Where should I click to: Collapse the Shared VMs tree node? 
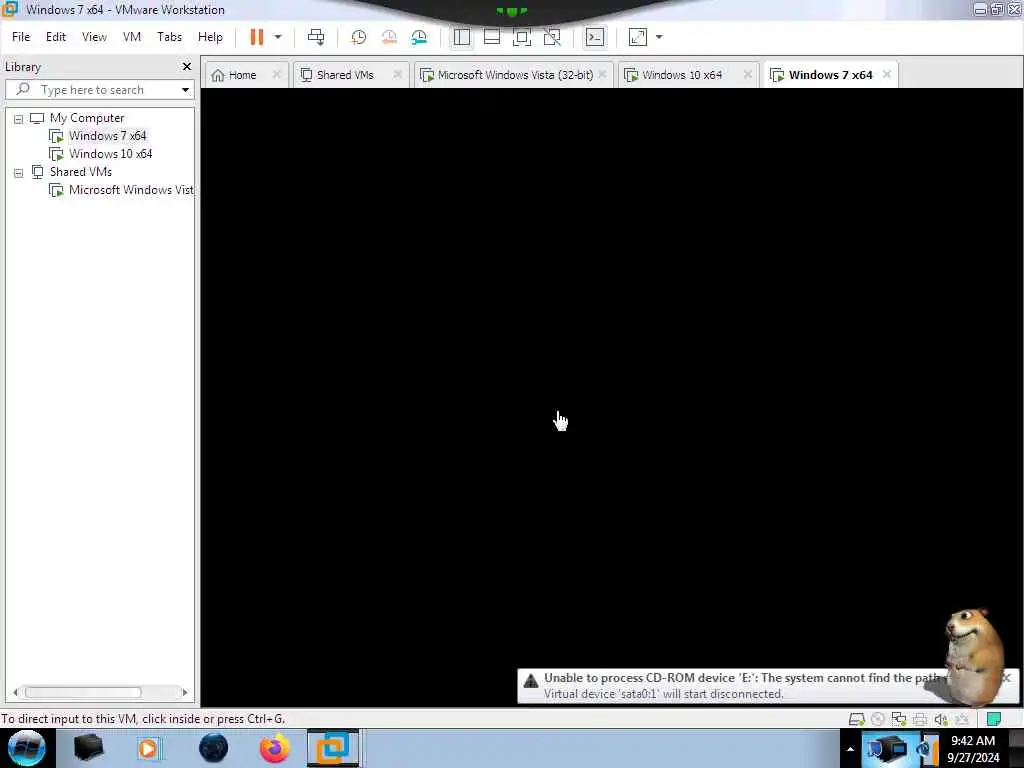[18, 173]
